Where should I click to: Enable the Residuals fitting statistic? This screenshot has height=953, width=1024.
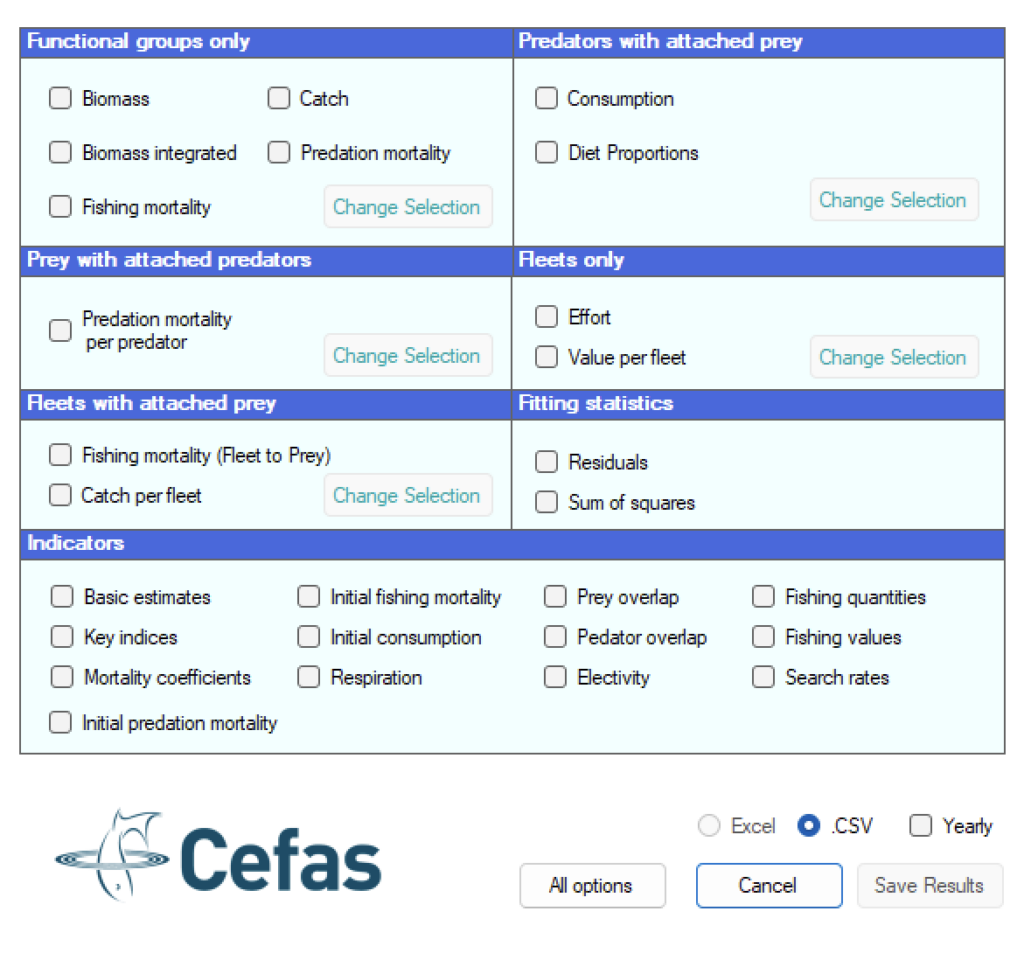click(545, 462)
